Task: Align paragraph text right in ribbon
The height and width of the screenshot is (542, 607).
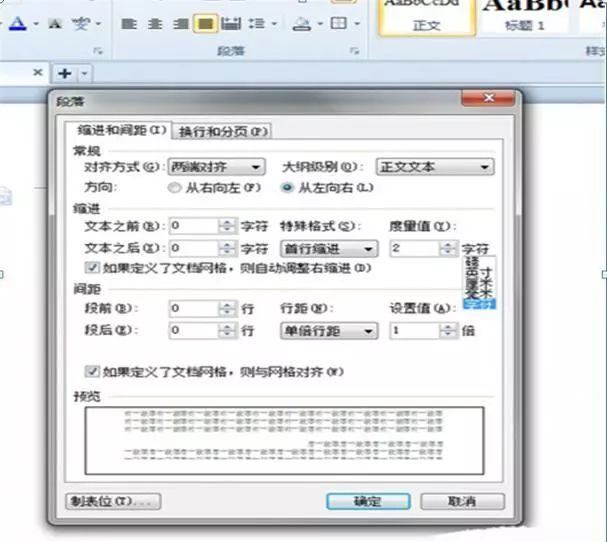Action: [180, 24]
